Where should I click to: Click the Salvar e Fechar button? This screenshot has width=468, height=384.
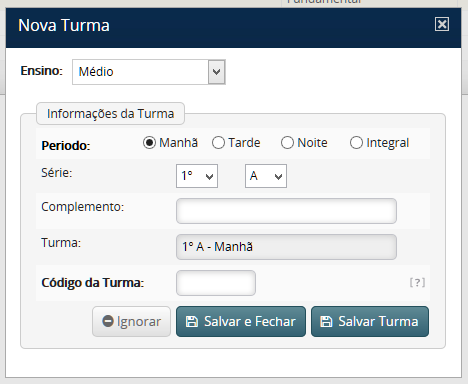click(x=241, y=321)
